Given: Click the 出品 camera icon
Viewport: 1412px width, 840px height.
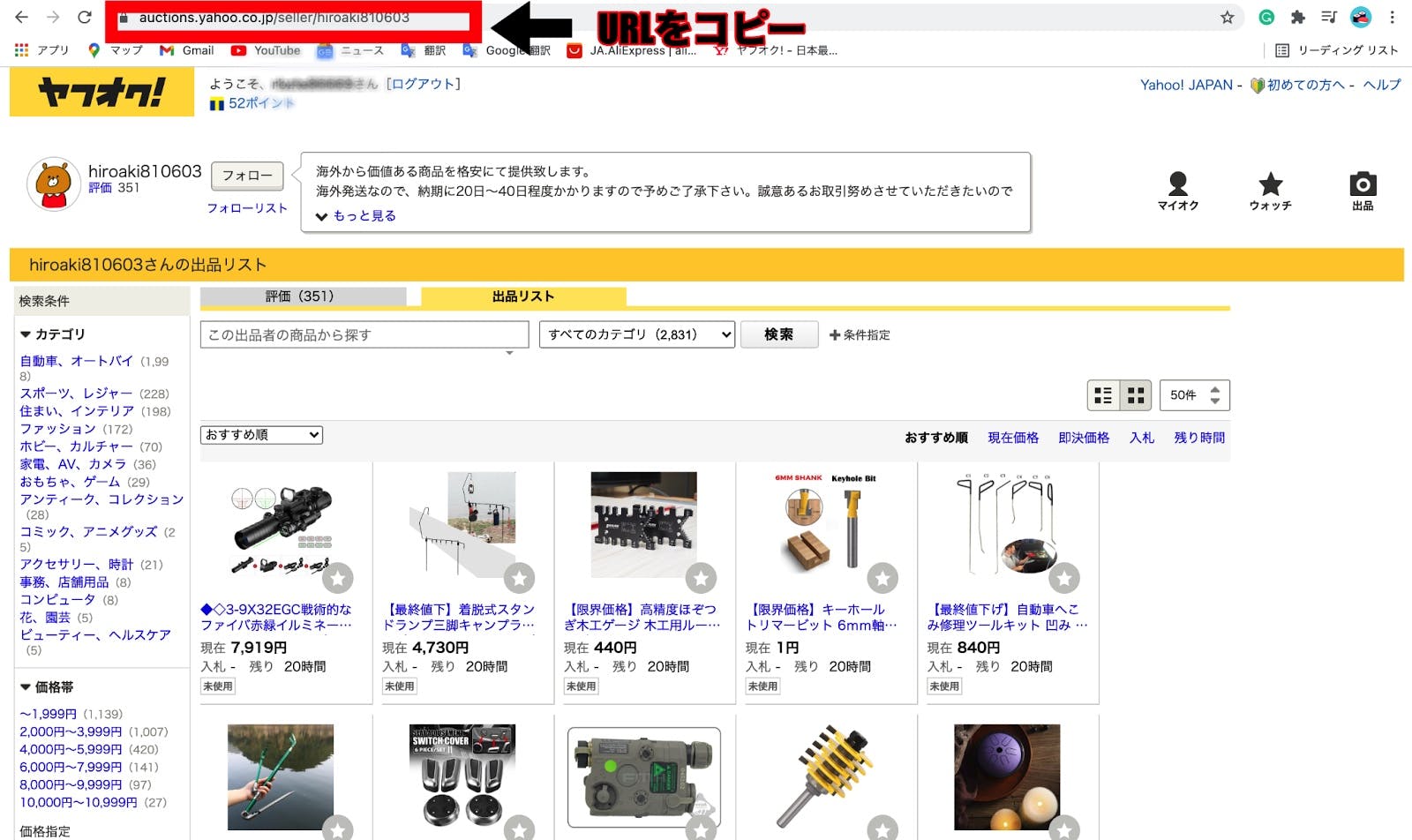Looking at the screenshot, I should click(1363, 191).
